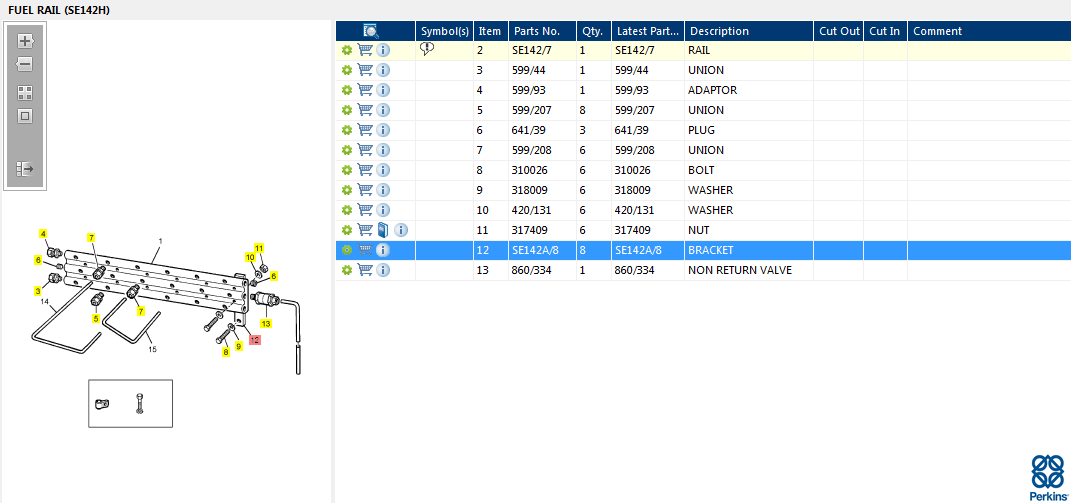Sort table by Symbol(s) column header
This screenshot has width=1071, height=503.
(445, 31)
